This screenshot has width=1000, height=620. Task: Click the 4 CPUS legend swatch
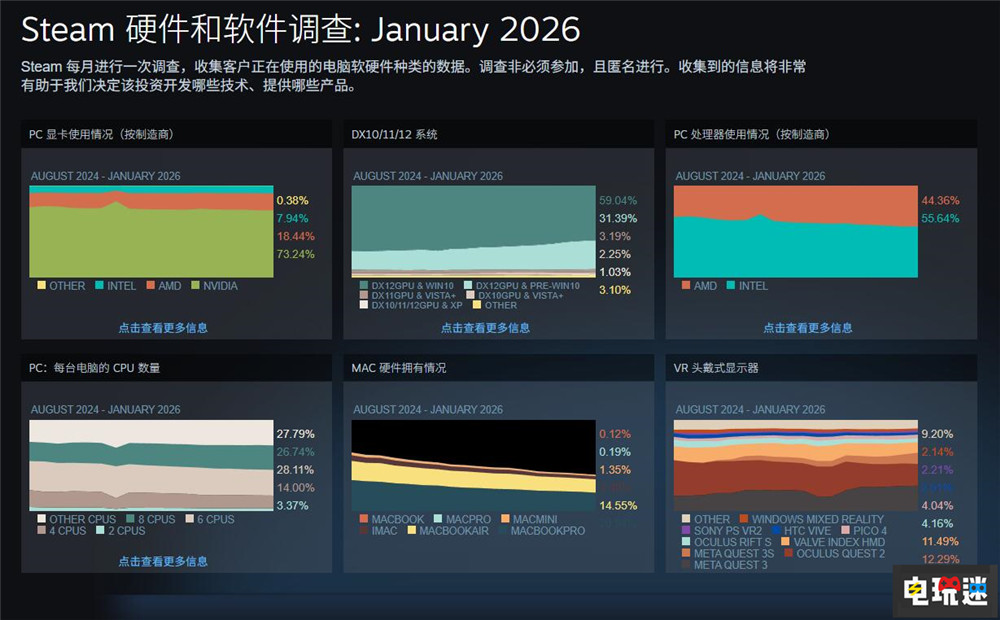point(41,530)
